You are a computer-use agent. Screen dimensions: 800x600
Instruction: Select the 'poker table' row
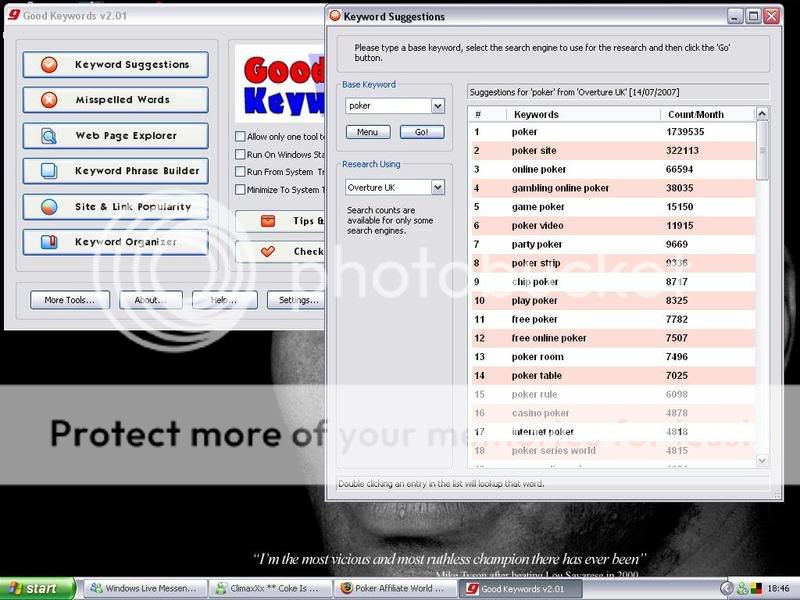(x=612, y=376)
